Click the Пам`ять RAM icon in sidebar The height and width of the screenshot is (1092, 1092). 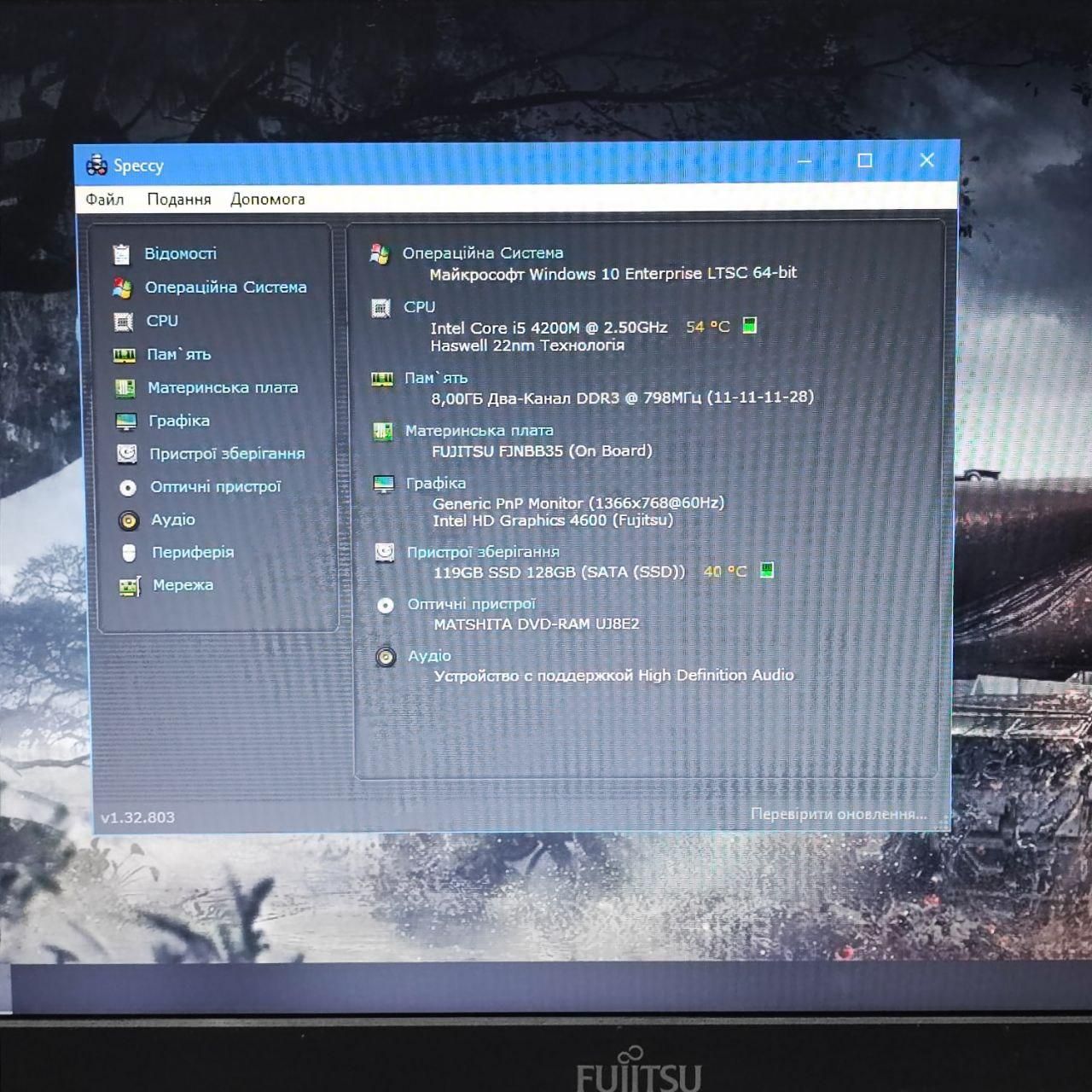click(125, 355)
